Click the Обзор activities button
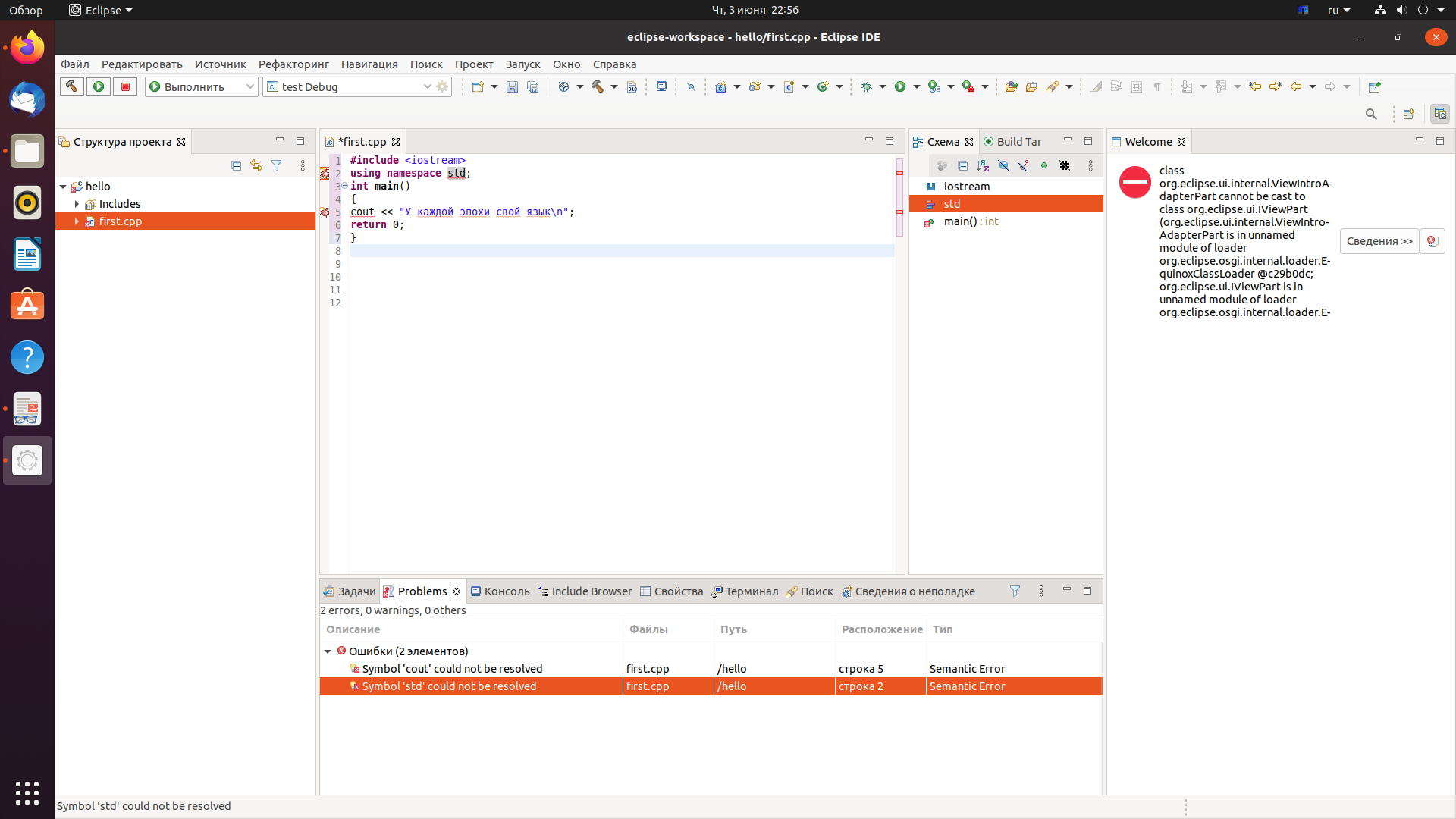The image size is (1456, 819). tap(26, 10)
